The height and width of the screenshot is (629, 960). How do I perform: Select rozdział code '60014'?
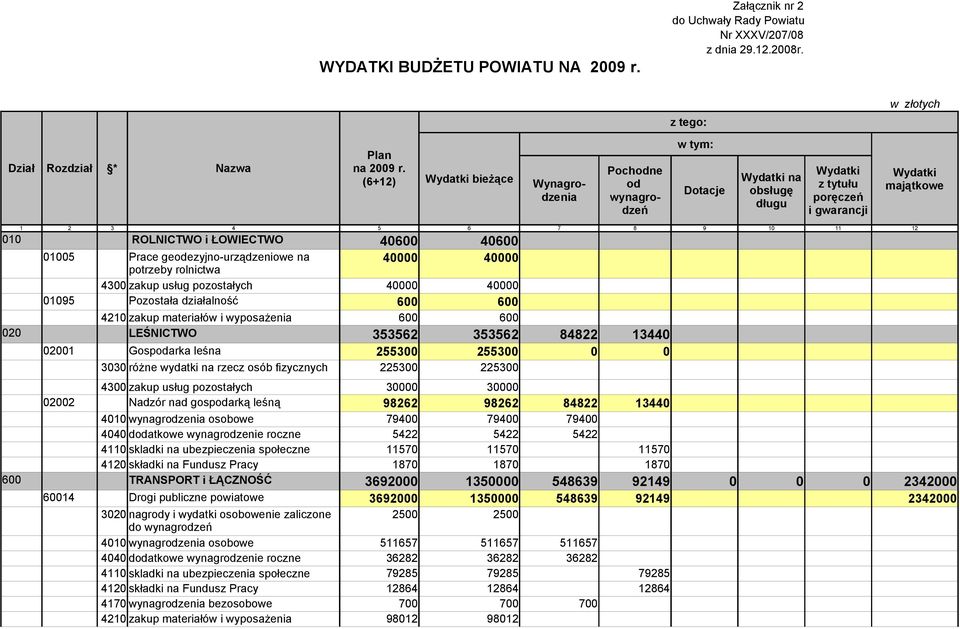pos(59,497)
